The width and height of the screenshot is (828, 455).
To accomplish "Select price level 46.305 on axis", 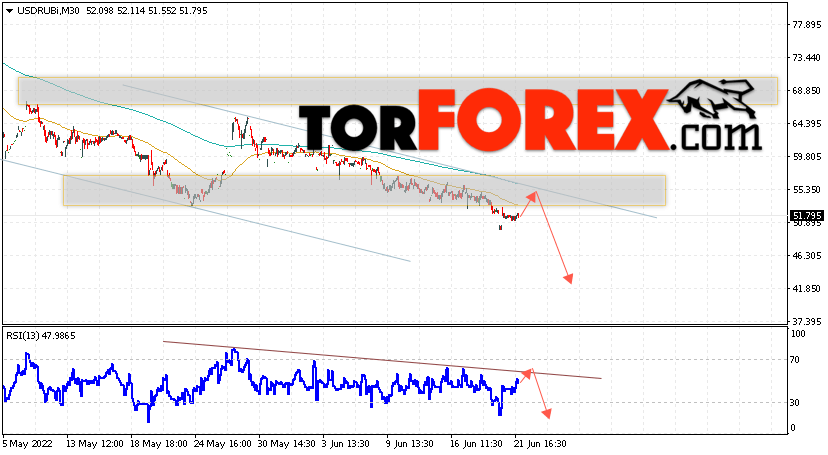I will [x=806, y=255].
